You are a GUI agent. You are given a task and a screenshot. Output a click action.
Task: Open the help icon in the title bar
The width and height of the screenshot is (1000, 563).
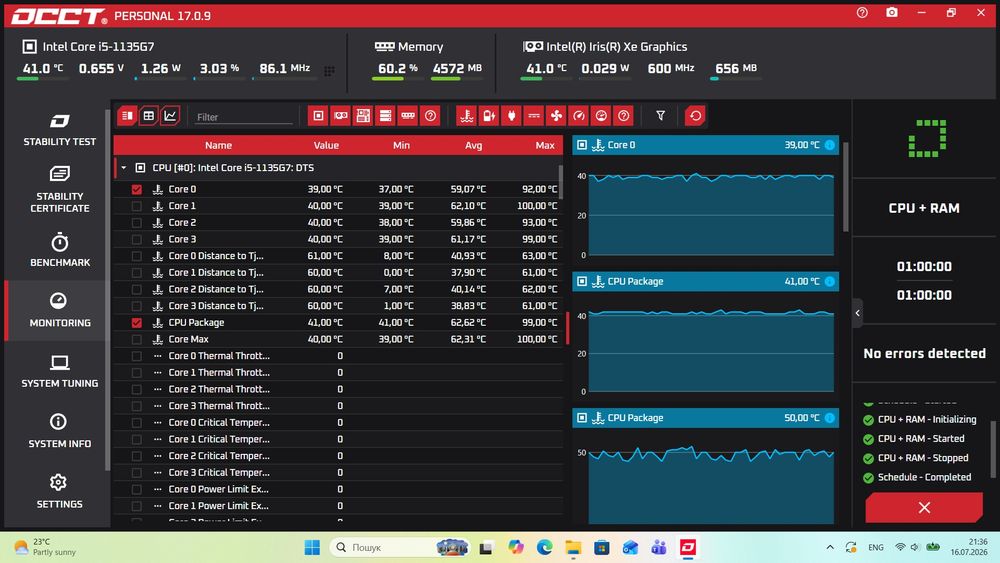click(x=862, y=13)
